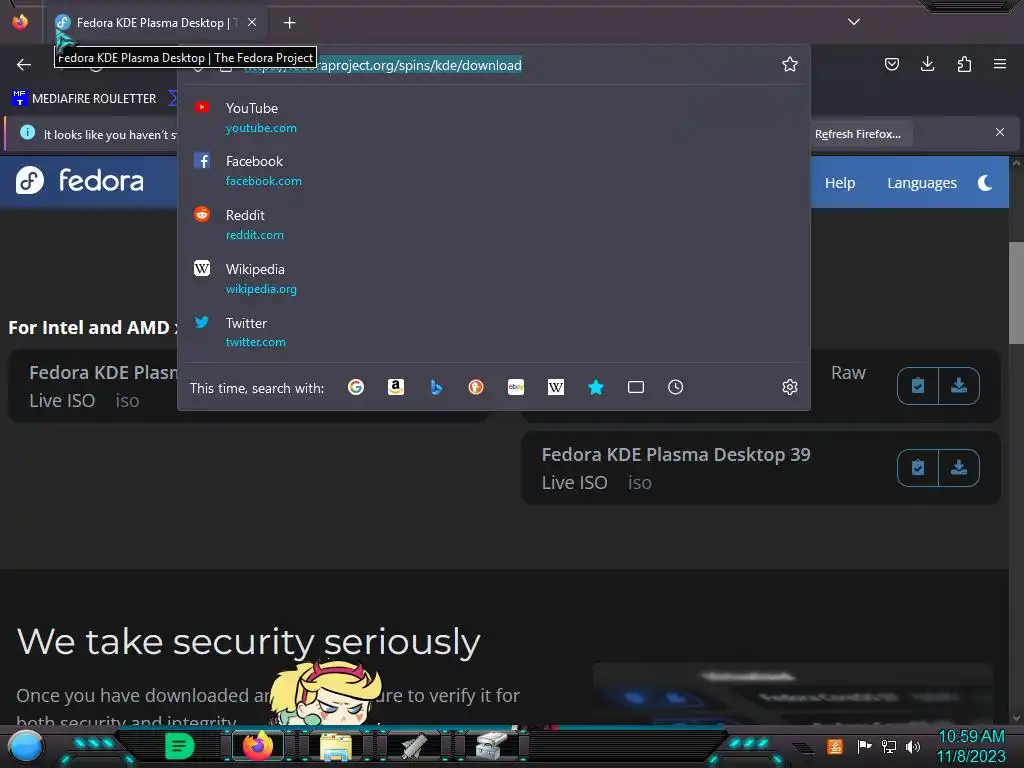Expand the list all tabs chevron
The width and height of the screenshot is (1024, 768).
(854, 22)
